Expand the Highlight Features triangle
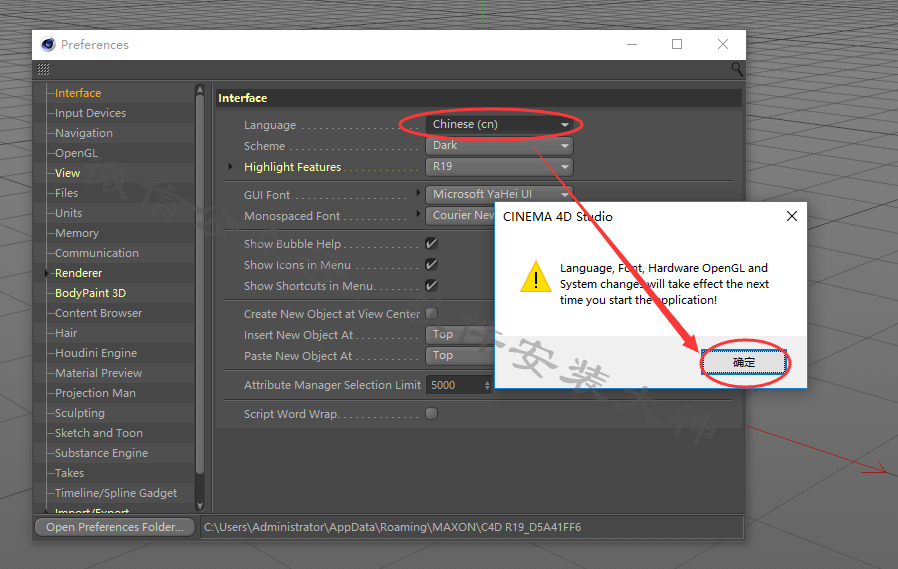 230,167
